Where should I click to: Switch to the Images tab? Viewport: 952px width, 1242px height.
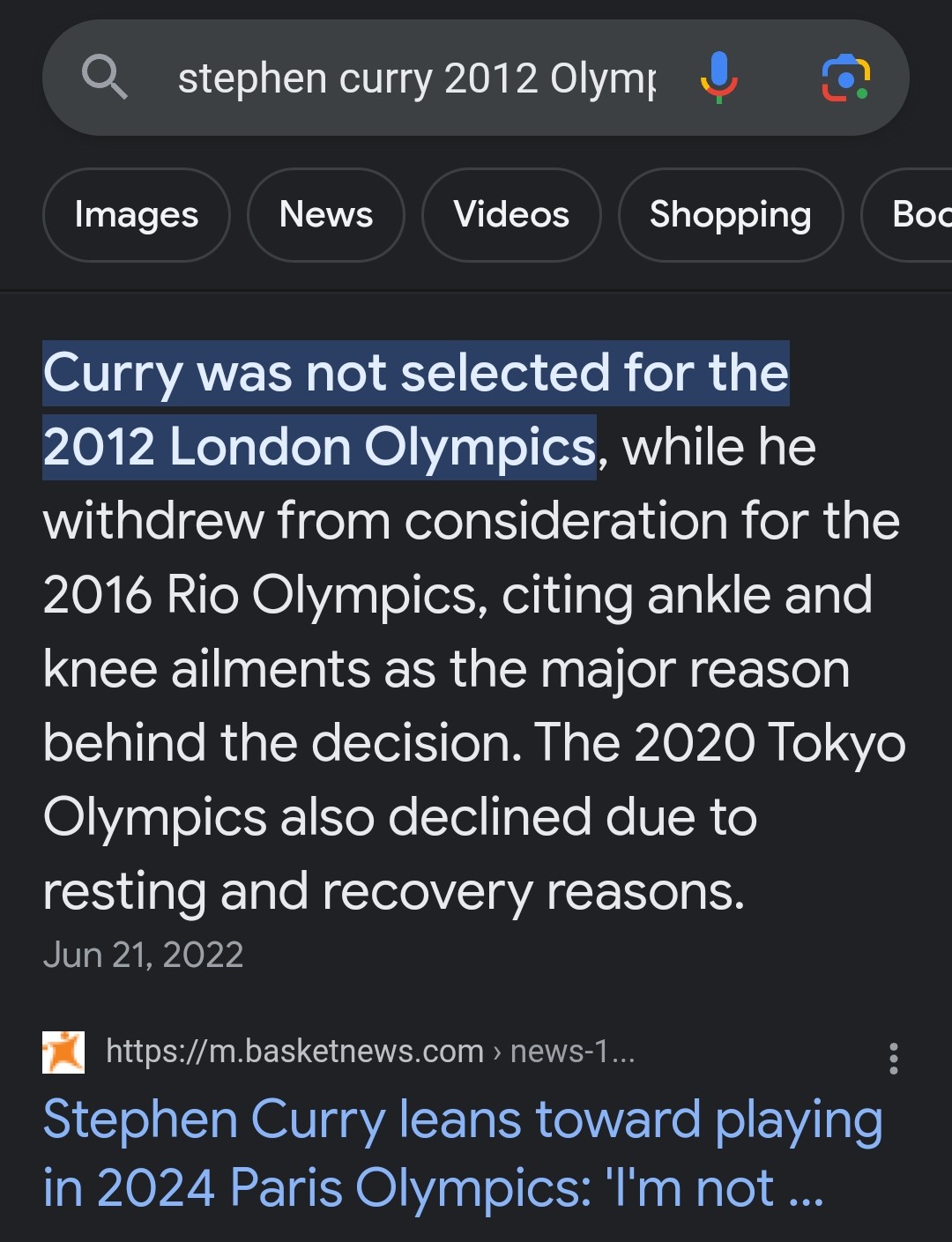coord(137,215)
